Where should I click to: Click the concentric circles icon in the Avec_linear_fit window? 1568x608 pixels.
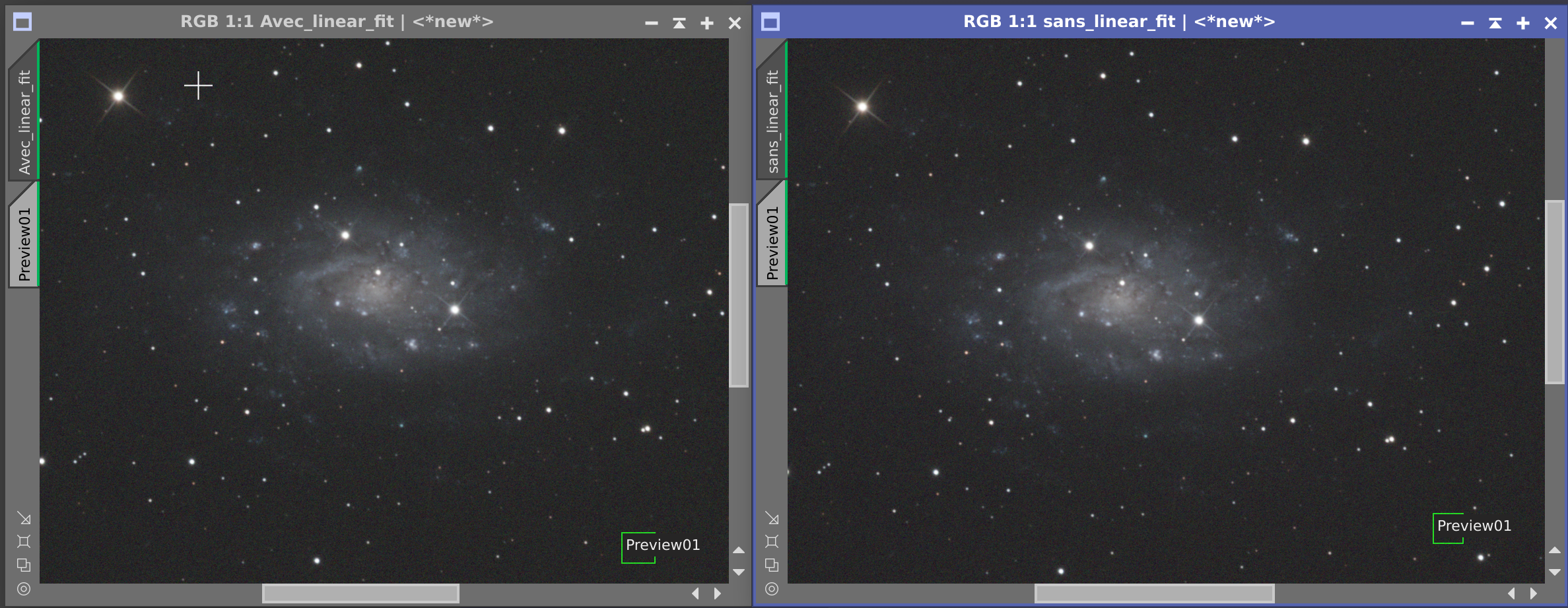pyautogui.click(x=24, y=589)
